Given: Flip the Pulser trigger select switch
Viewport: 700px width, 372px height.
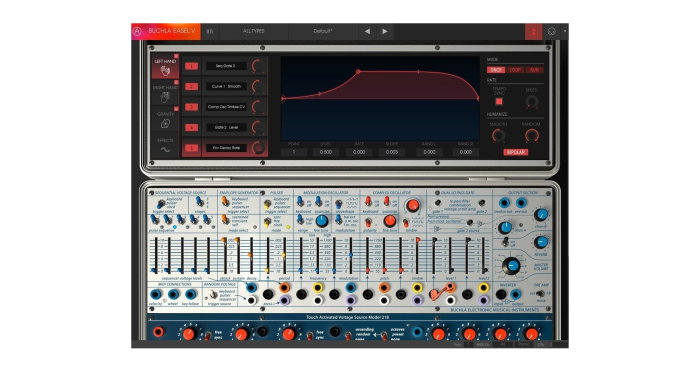Looking at the screenshot, I should pos(267,204).
